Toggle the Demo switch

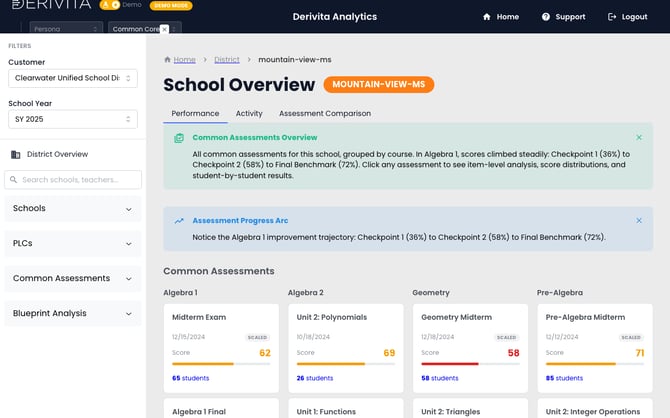[110, 5]
